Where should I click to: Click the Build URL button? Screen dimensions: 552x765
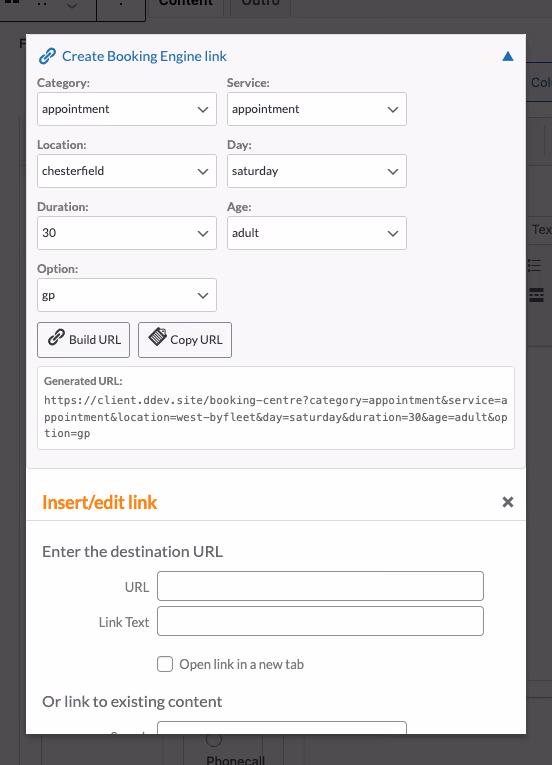(x=83, y=340)
